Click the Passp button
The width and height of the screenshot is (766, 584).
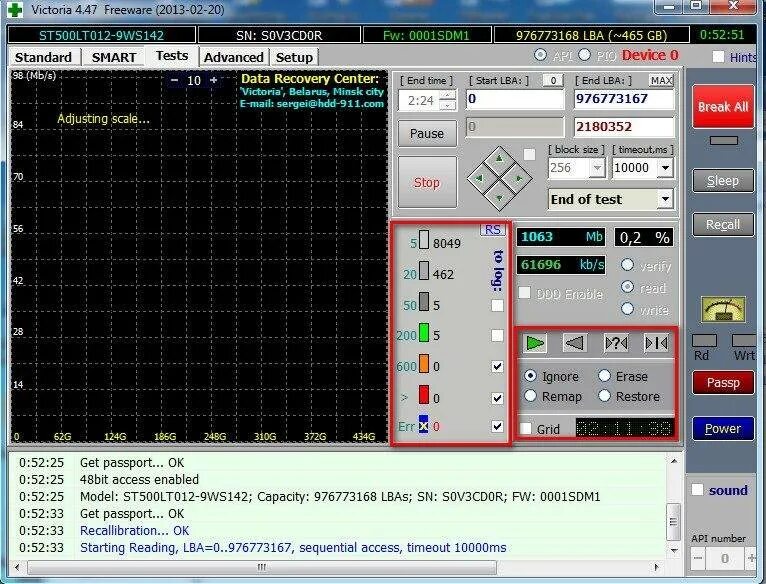[723, 382]
